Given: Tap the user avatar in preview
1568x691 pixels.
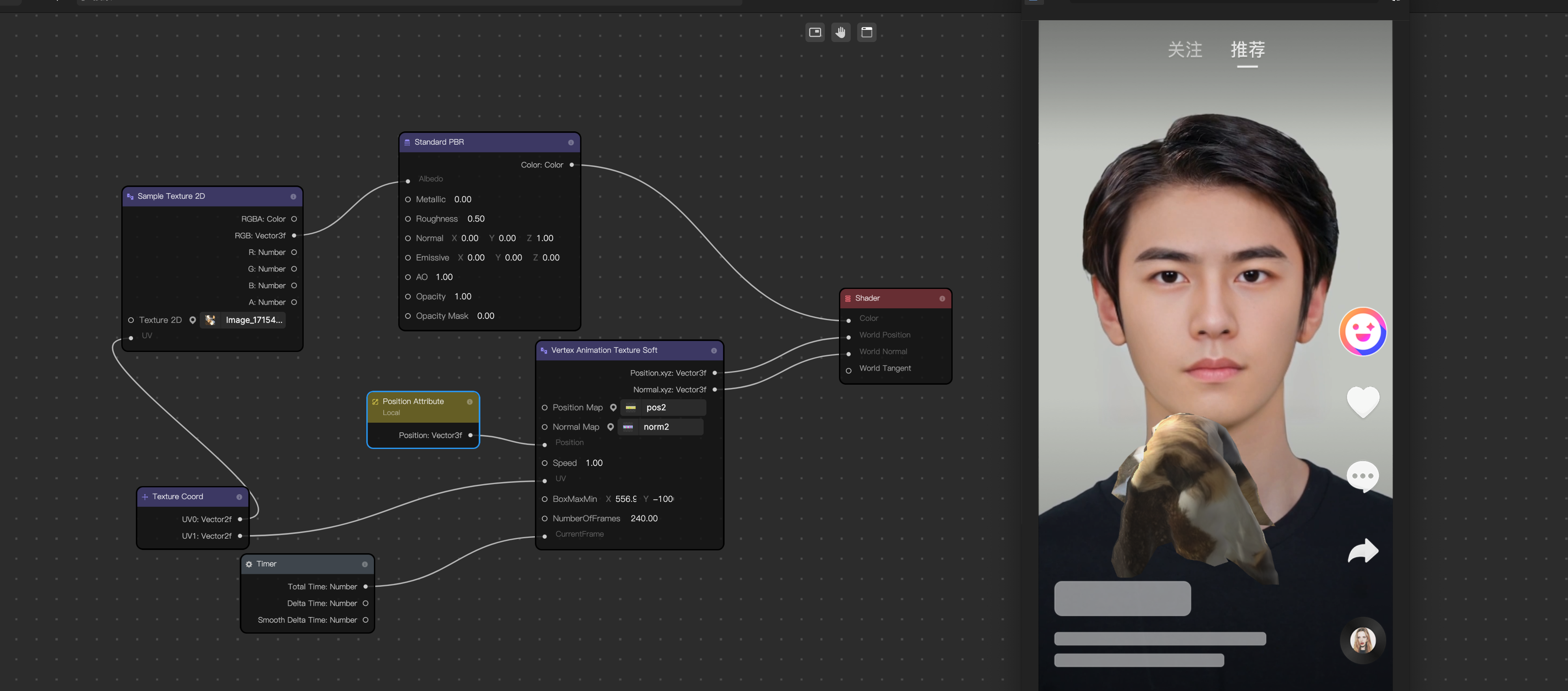Looking at the screenshot, I should (x=1363, y=640).
